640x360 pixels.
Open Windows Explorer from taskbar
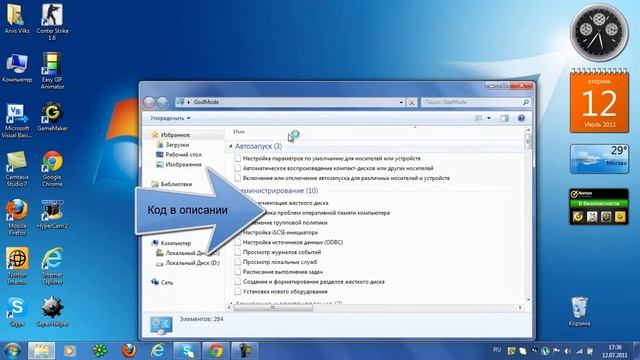pos(41,351)
